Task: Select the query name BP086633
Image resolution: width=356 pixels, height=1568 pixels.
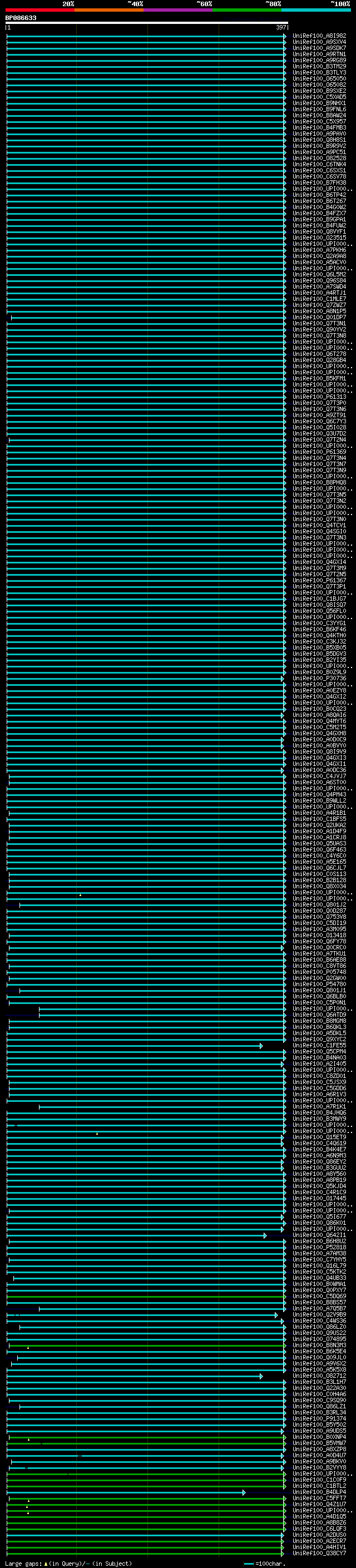Action: coord(21,18)
